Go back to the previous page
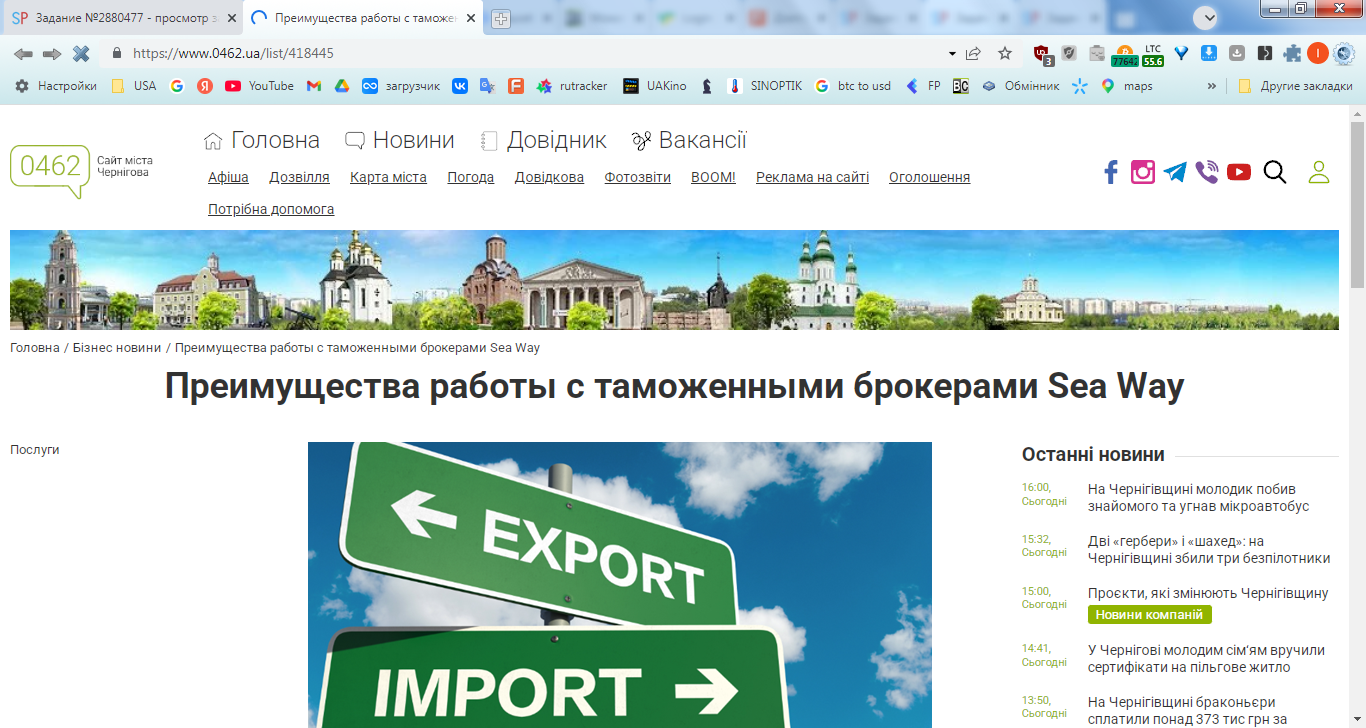This screenshot has height=728, width=1366. (23, 53)
